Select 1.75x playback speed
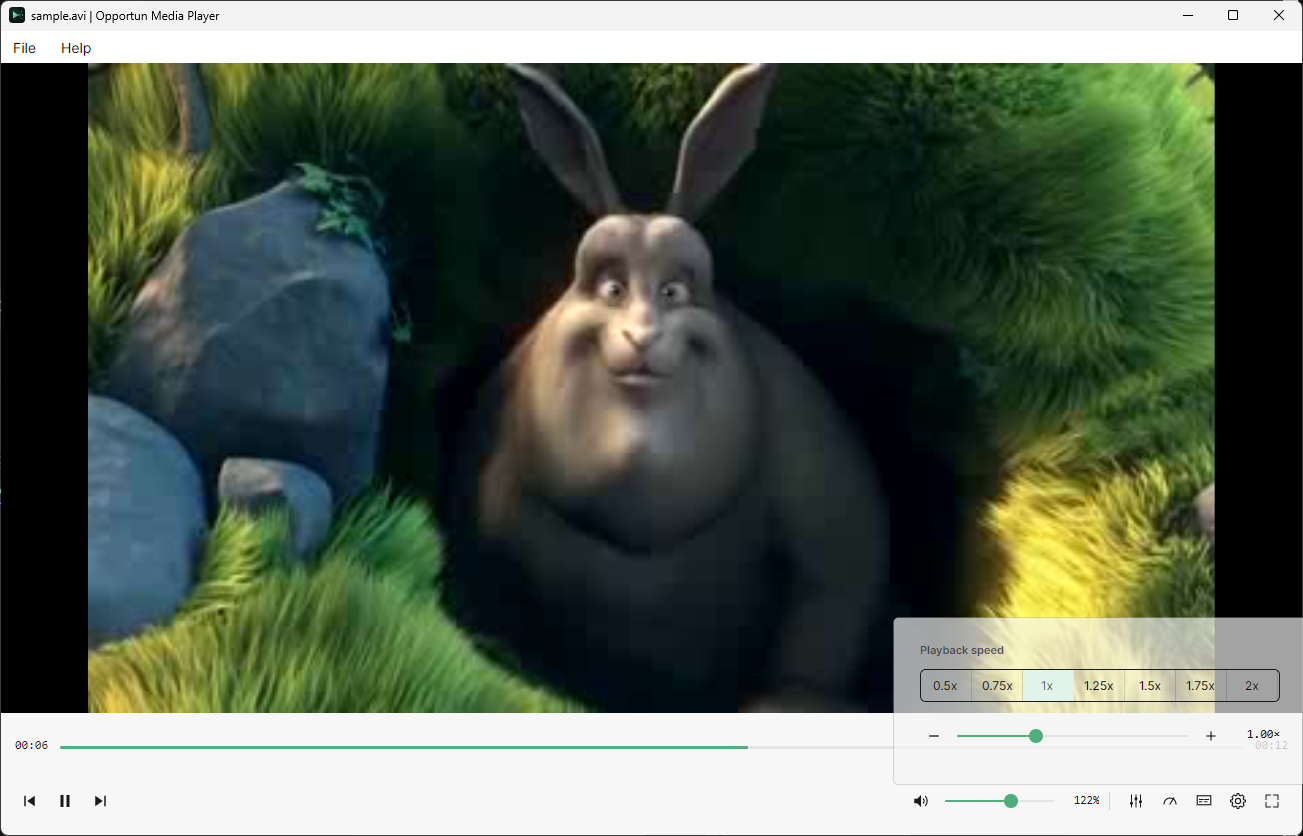 click(1201, 686)
